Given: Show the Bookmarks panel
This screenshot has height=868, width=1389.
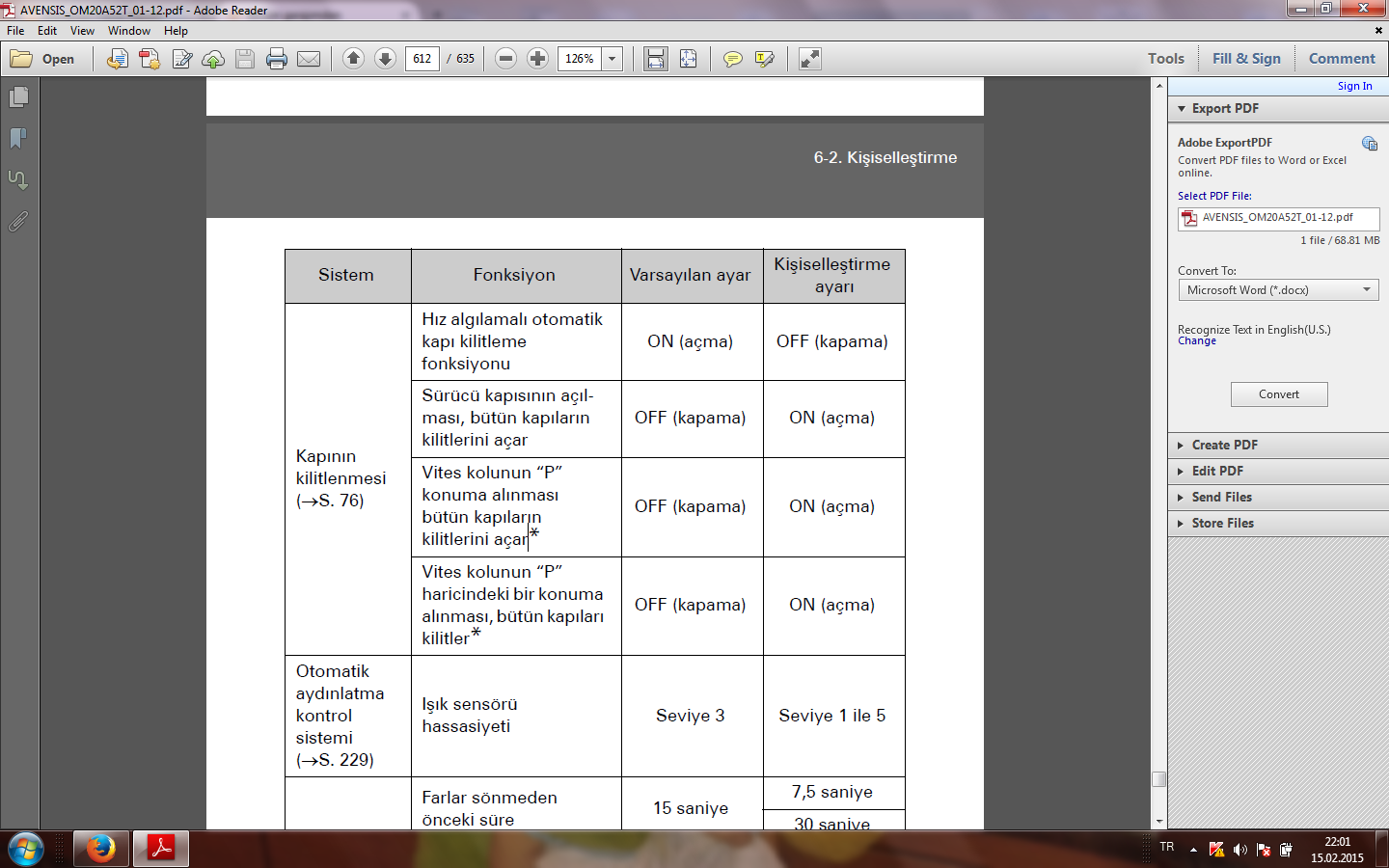Looking at the screenshot, I should 18,139.
